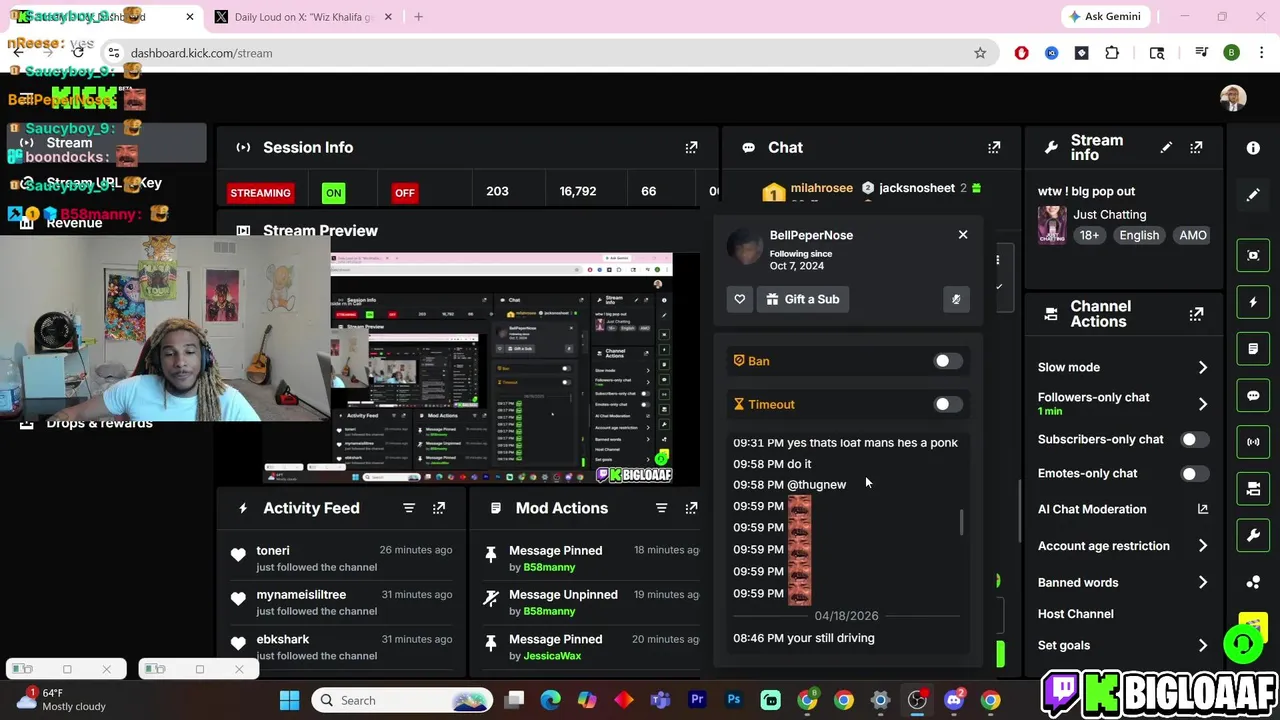Pop out the Stream info panel

click(x=1196, y=147)
